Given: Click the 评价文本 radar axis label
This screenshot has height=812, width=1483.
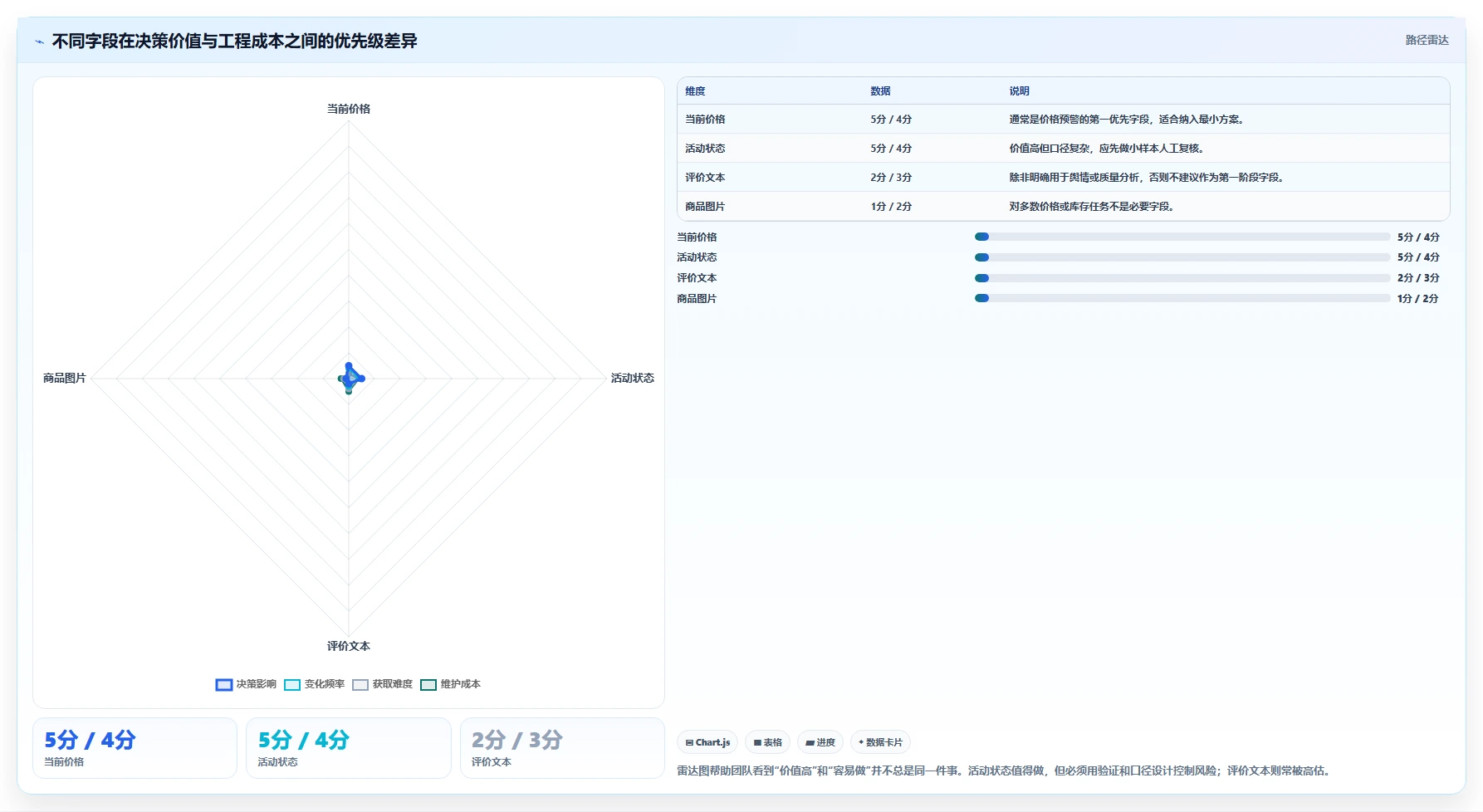Looking at the screenshot, I should (x=349, y=646).
